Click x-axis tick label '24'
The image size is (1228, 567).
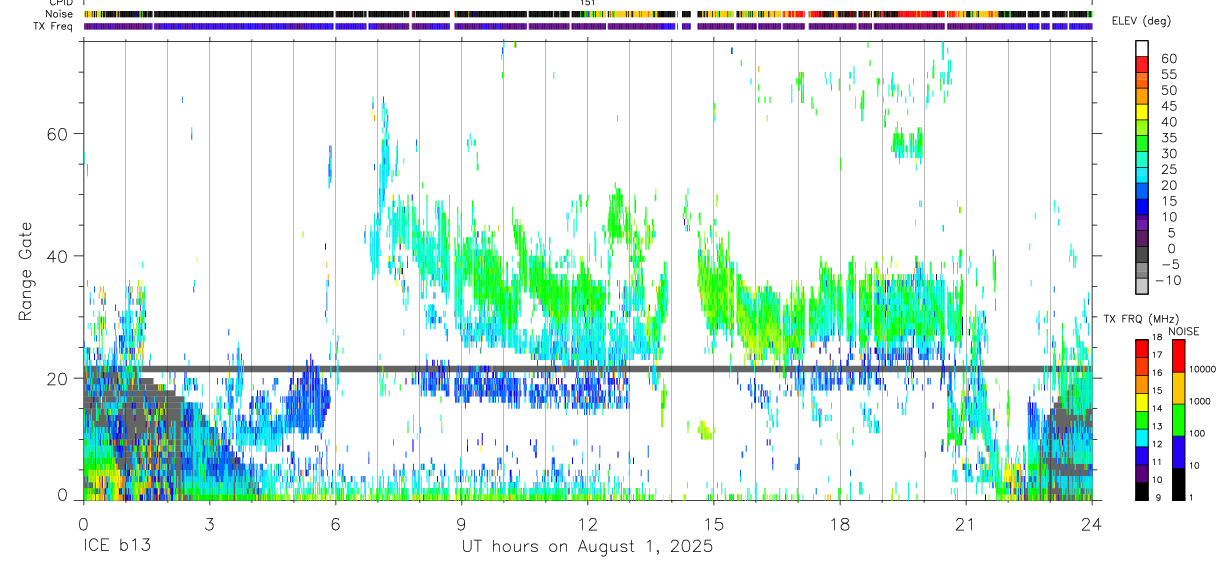[x=1092, y=523]
